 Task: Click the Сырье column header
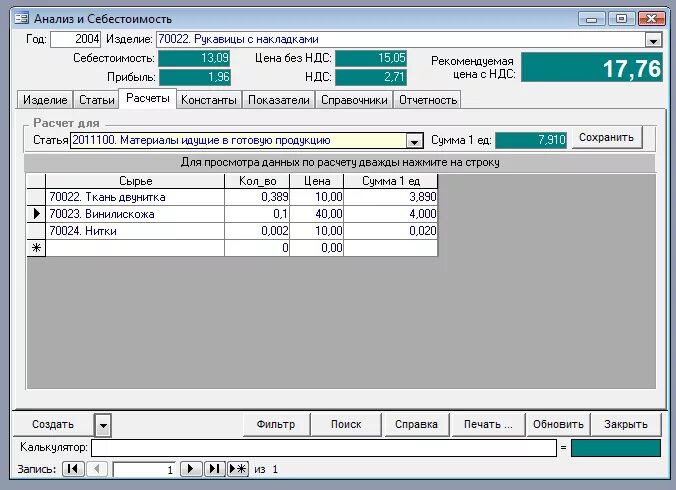(x=135, y=181)
